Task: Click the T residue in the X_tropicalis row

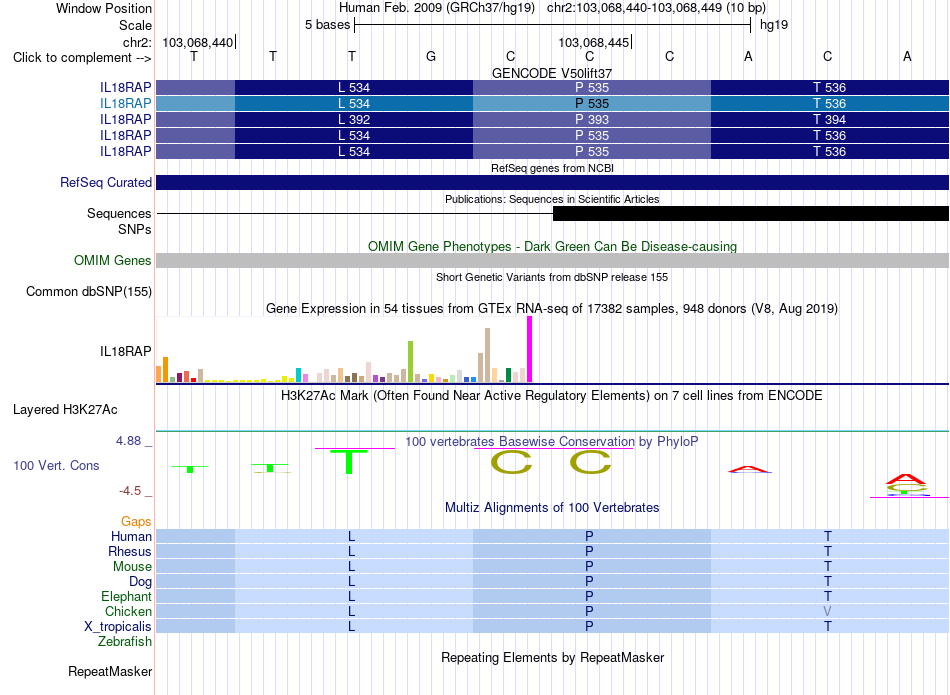Action: [x=828, y=627]
